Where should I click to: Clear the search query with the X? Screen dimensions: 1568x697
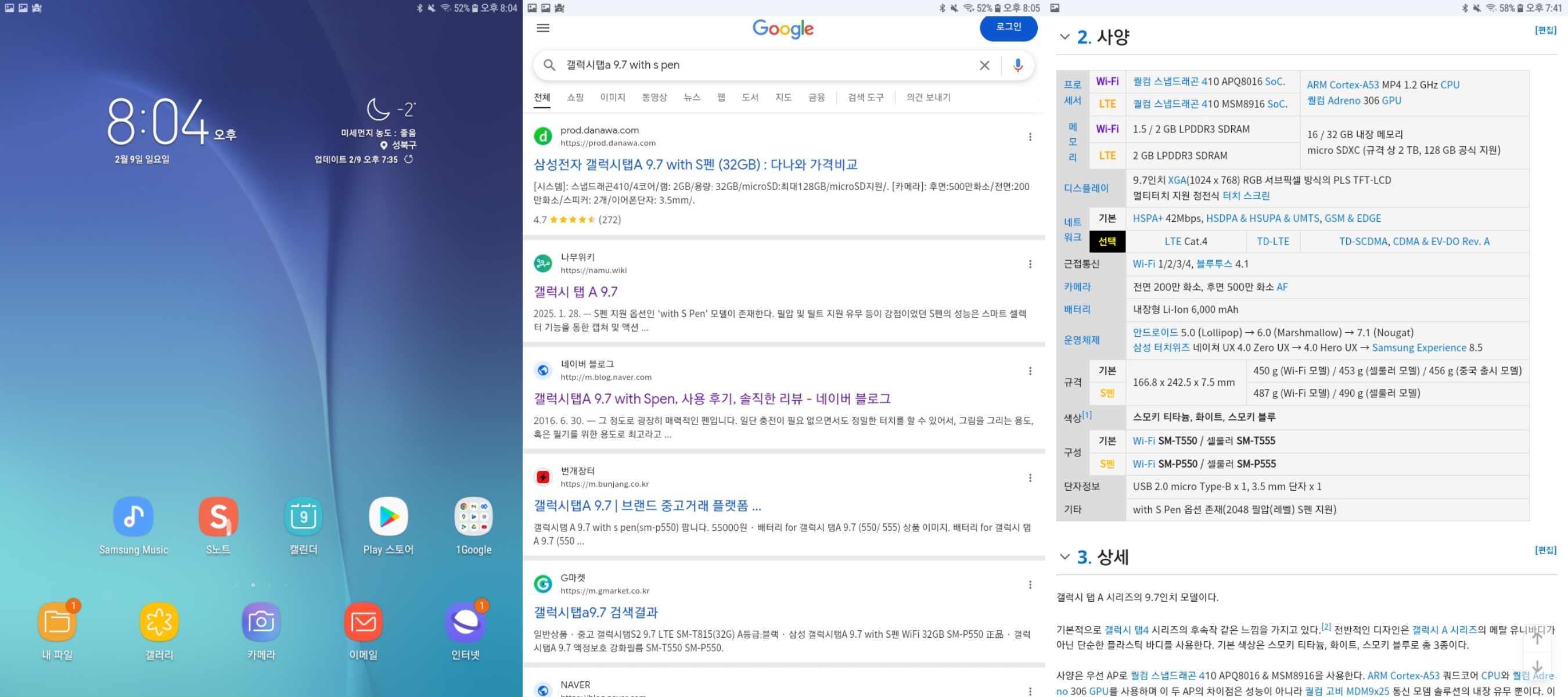click(984, 65)
